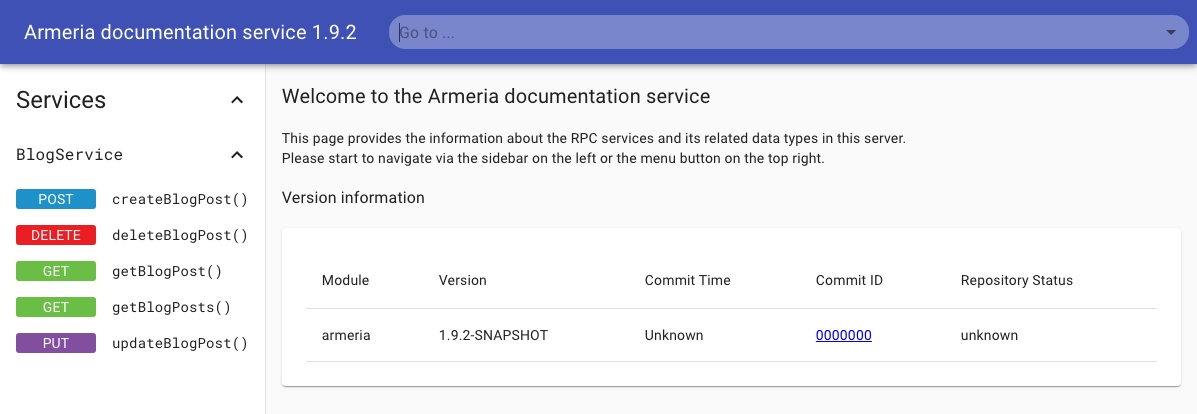Open the Go to dropdown arrow
Viewport: 1197px width, 414px height.
pos(1171,32)
